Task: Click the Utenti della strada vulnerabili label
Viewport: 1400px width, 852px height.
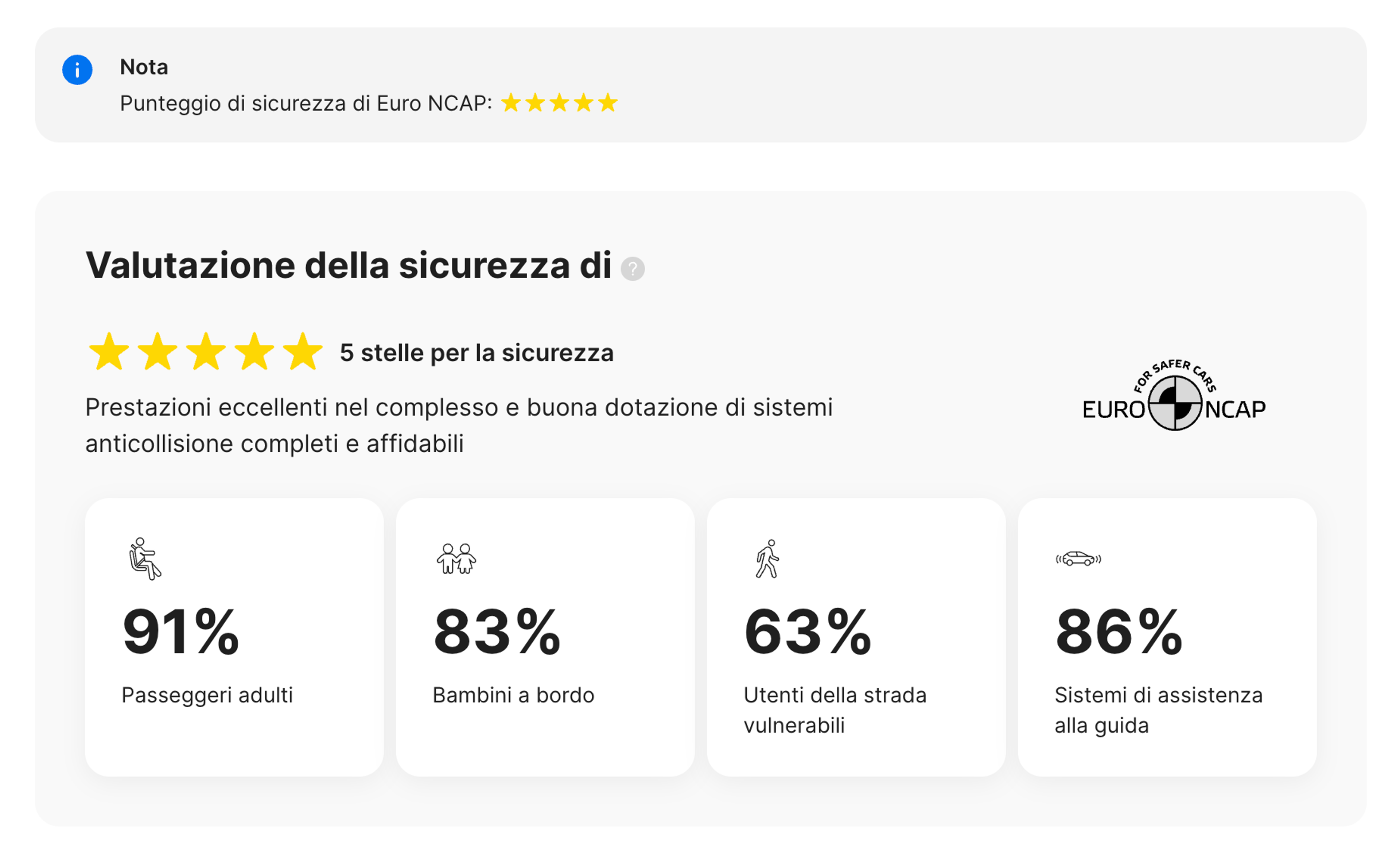Action: click(834, 709)
